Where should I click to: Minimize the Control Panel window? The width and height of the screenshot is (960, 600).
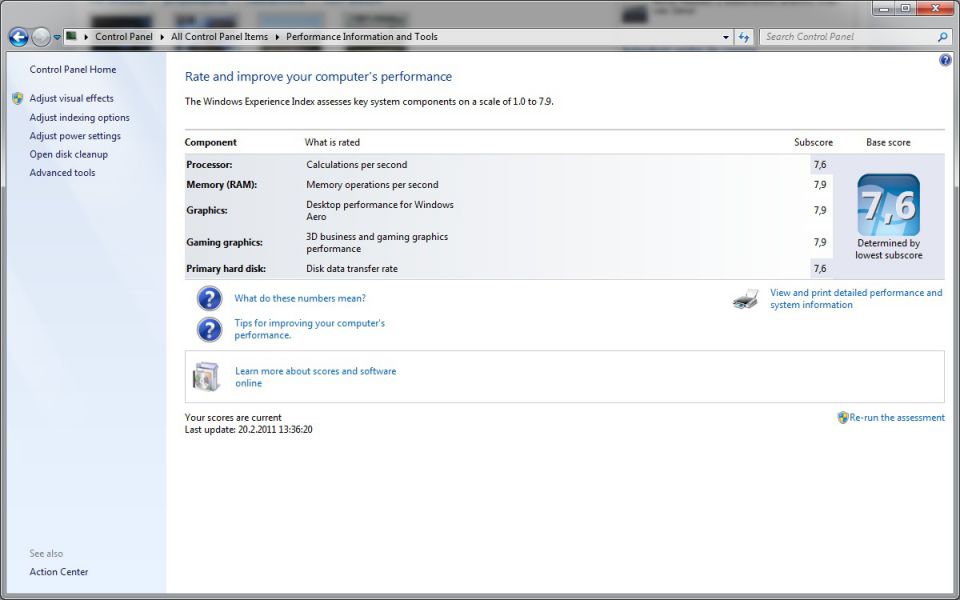(884, 9)
